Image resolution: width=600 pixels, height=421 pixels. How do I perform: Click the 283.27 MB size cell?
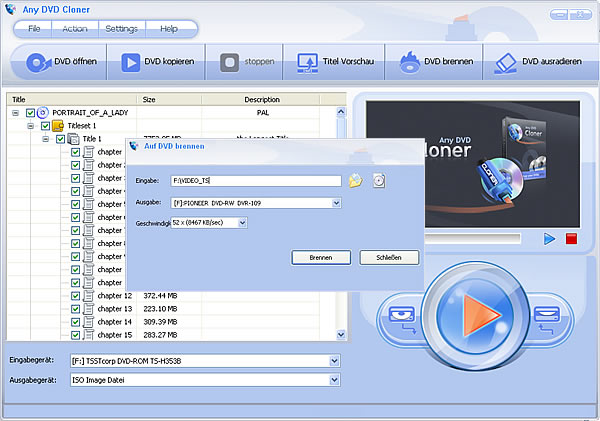click(160, 335)
